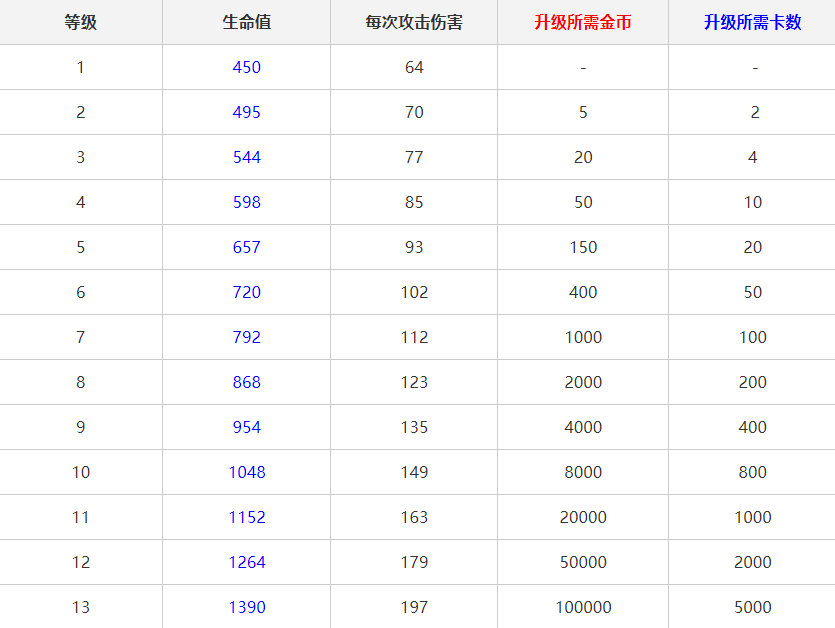Select the level 11 cell in 等级 column
Viewport: 835px width, 628px height.
[x=81, y=517]
